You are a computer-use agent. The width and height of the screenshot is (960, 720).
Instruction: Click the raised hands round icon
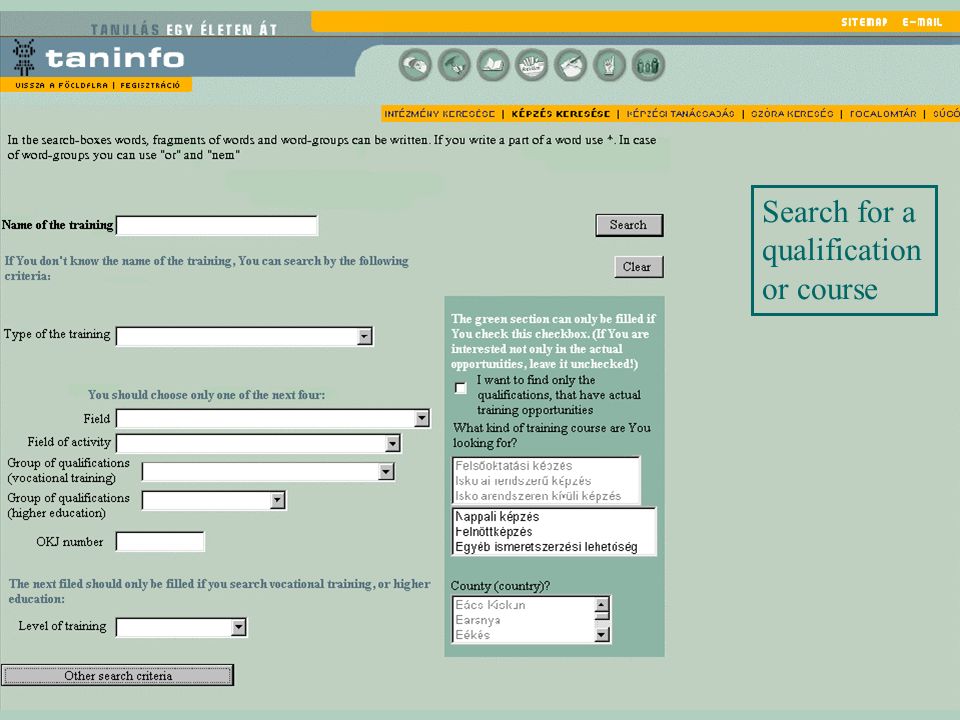coord(531,65)
